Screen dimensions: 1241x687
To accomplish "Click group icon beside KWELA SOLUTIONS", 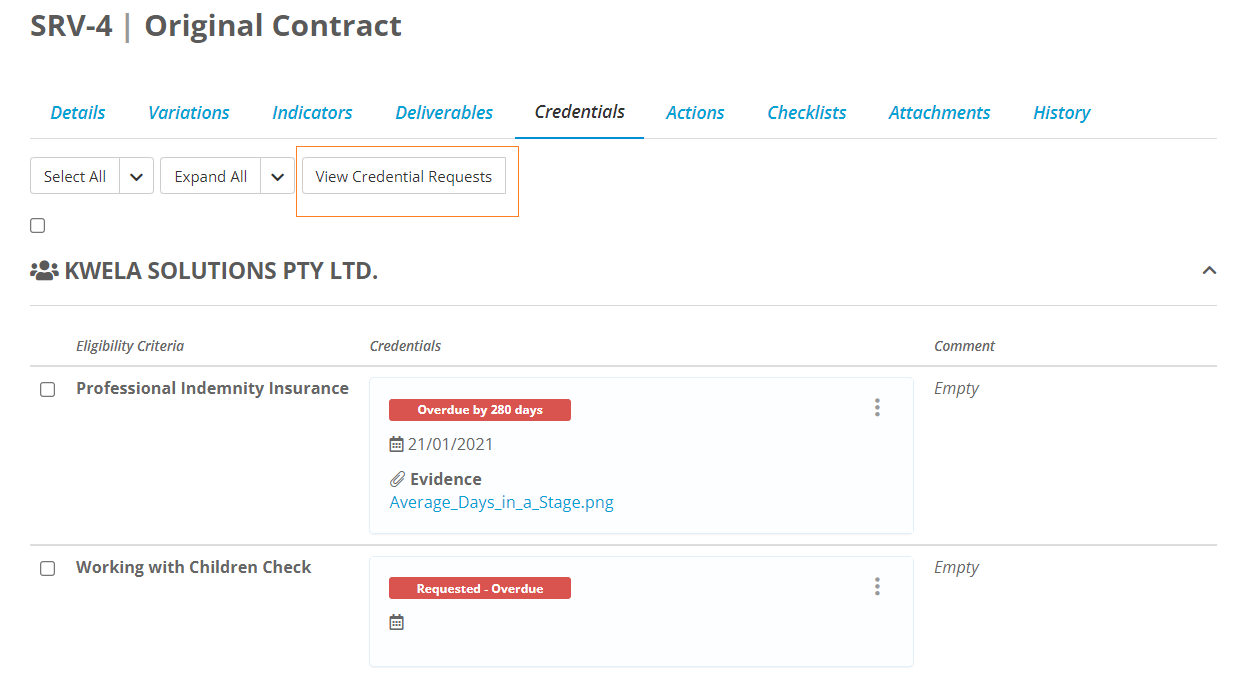I will 44,270.
